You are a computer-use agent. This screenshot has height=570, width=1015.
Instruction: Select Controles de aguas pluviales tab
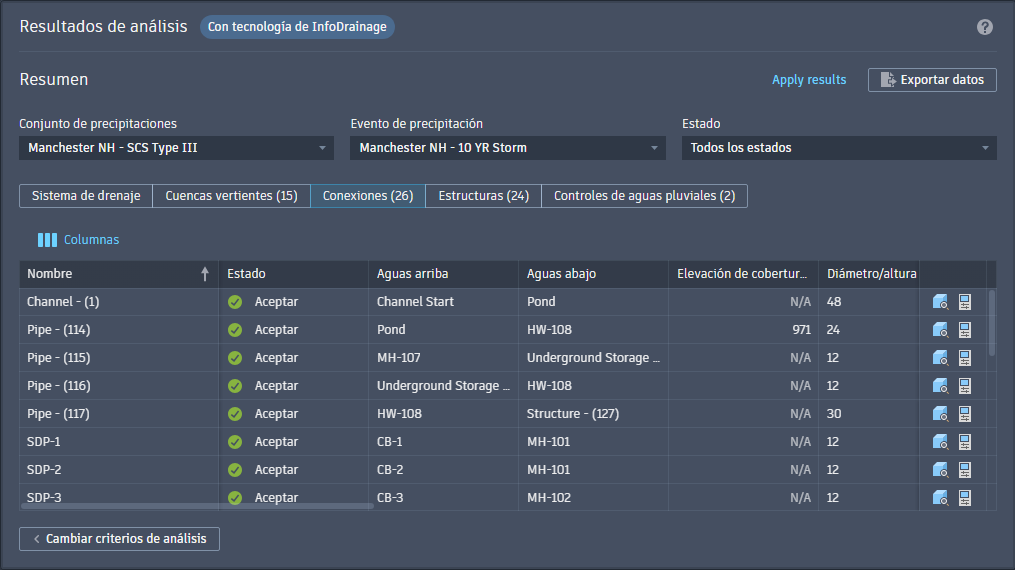644,196
